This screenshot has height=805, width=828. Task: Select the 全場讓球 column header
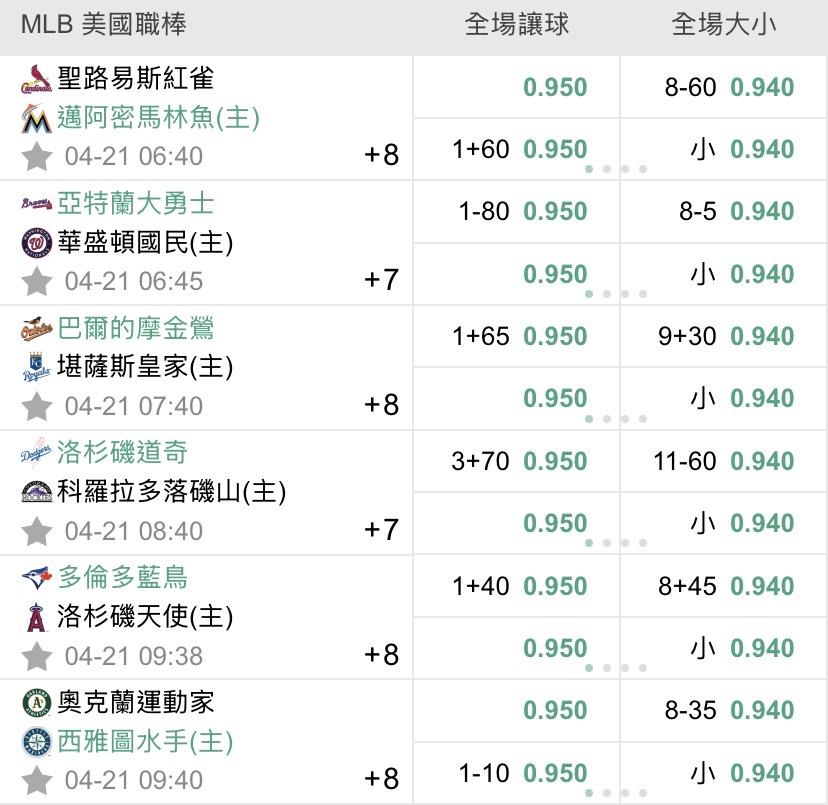(x=516, y=25)
